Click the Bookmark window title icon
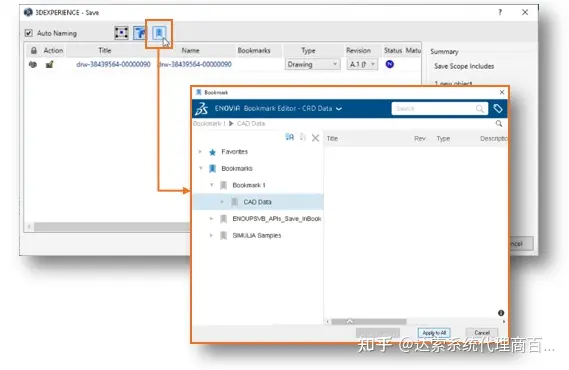Viewport: 569px width, 370px height. click(198, 92)
